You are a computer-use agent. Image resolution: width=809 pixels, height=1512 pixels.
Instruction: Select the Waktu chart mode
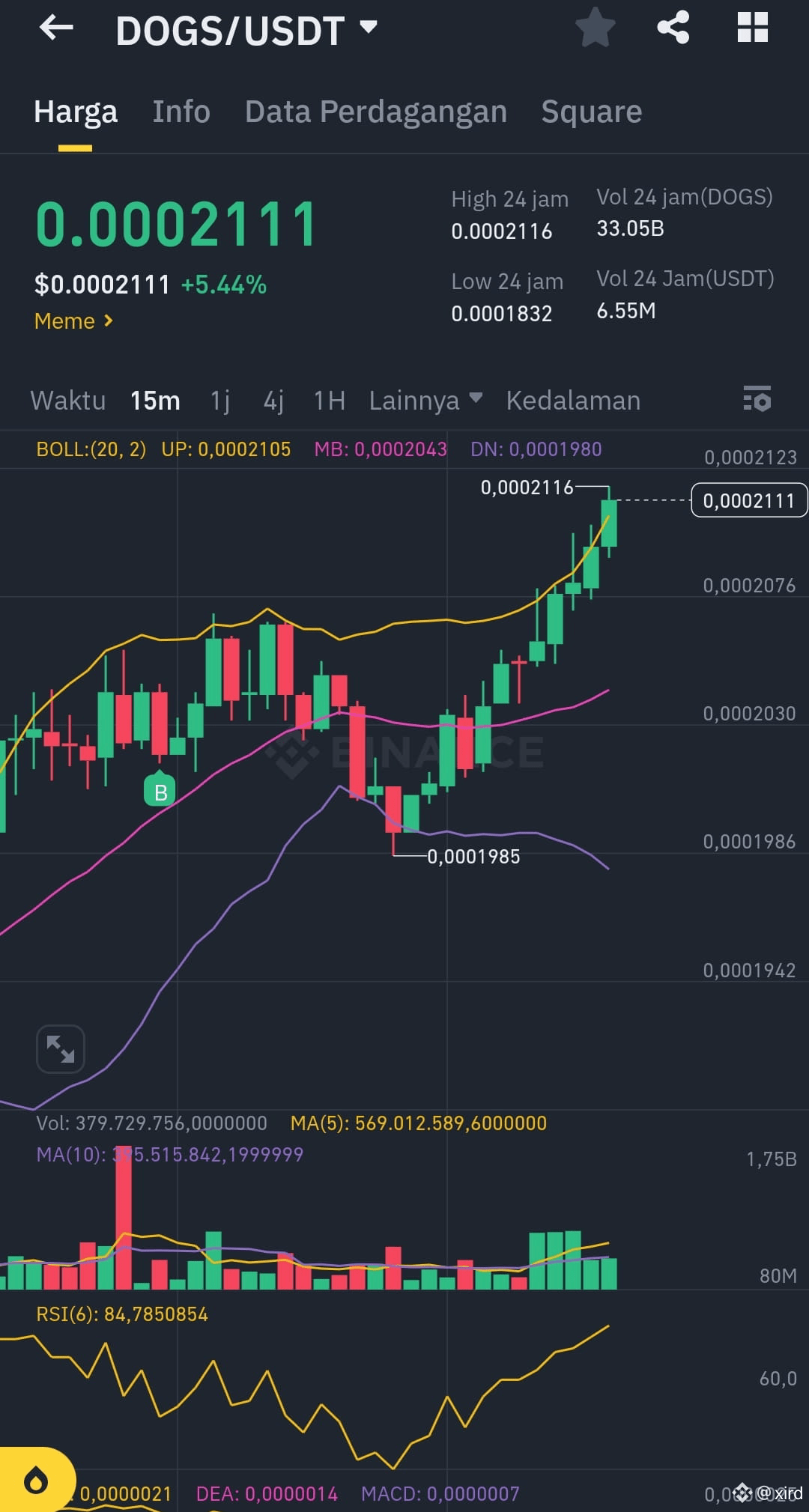tap(68, 401)
